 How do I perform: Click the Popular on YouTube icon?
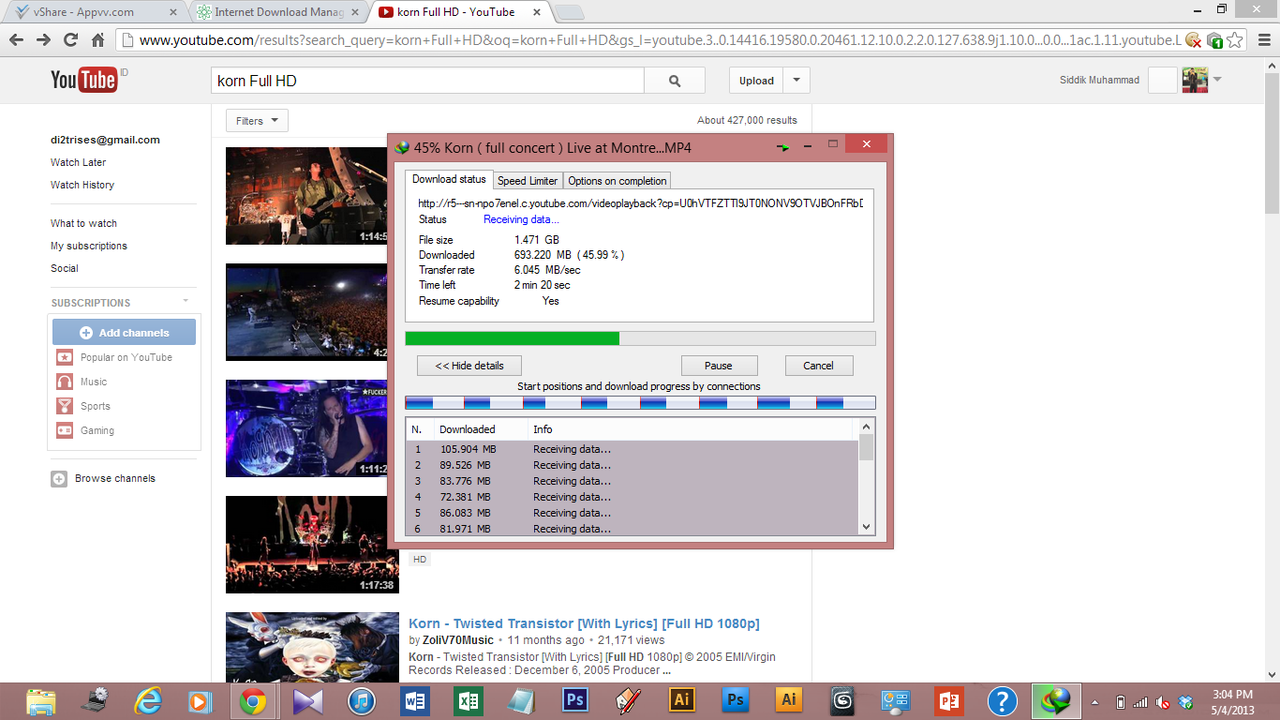pyautogui.click(x=64, y=357)
